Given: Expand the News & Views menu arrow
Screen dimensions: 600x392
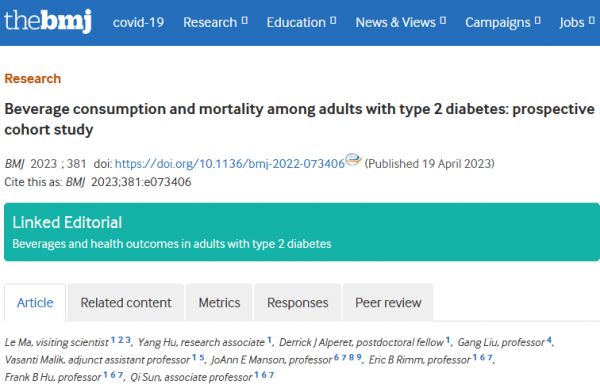Looking at the screenshot, I should [x=443, y=20].
